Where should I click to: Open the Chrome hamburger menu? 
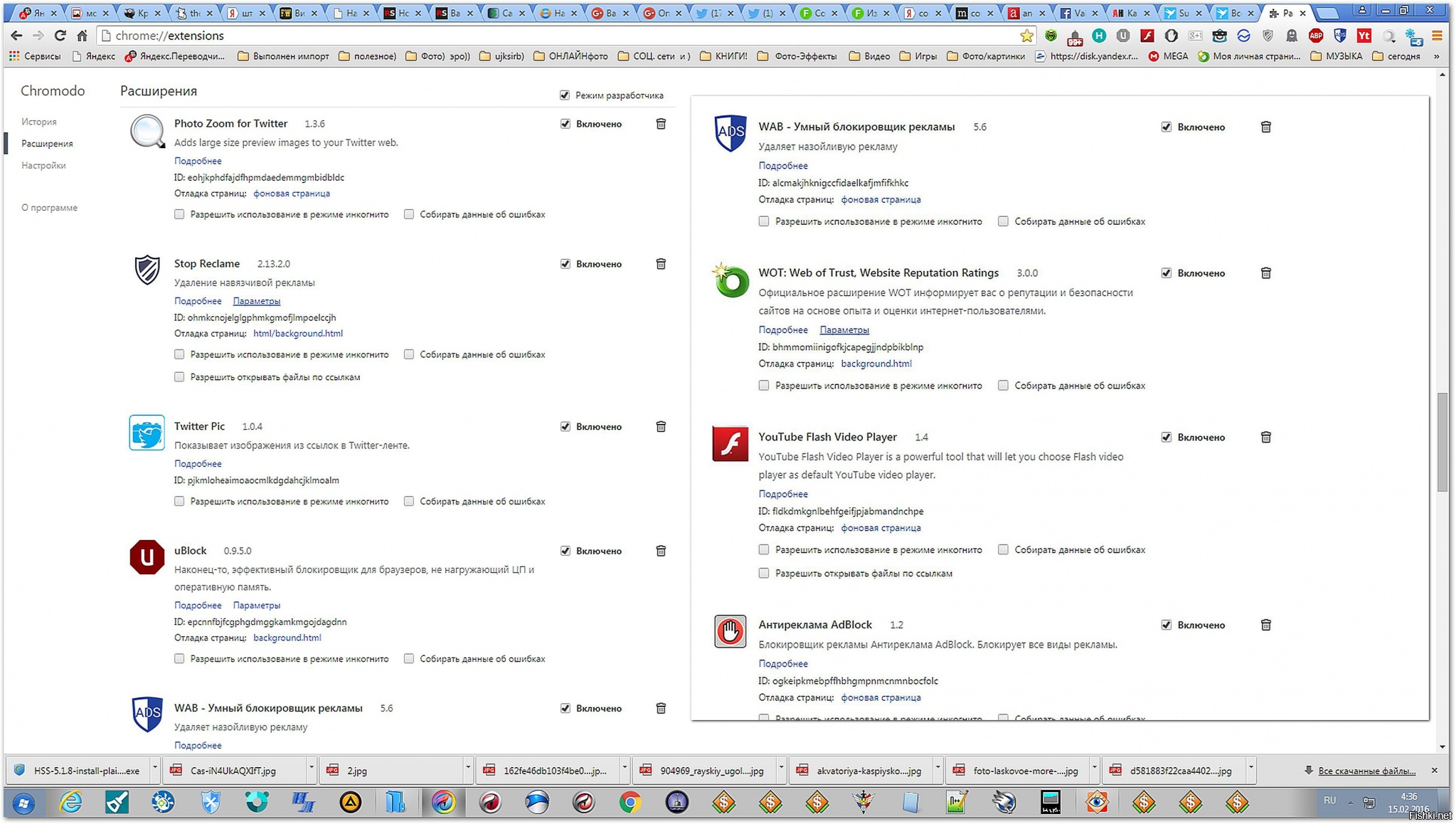tap(1438, 36)
